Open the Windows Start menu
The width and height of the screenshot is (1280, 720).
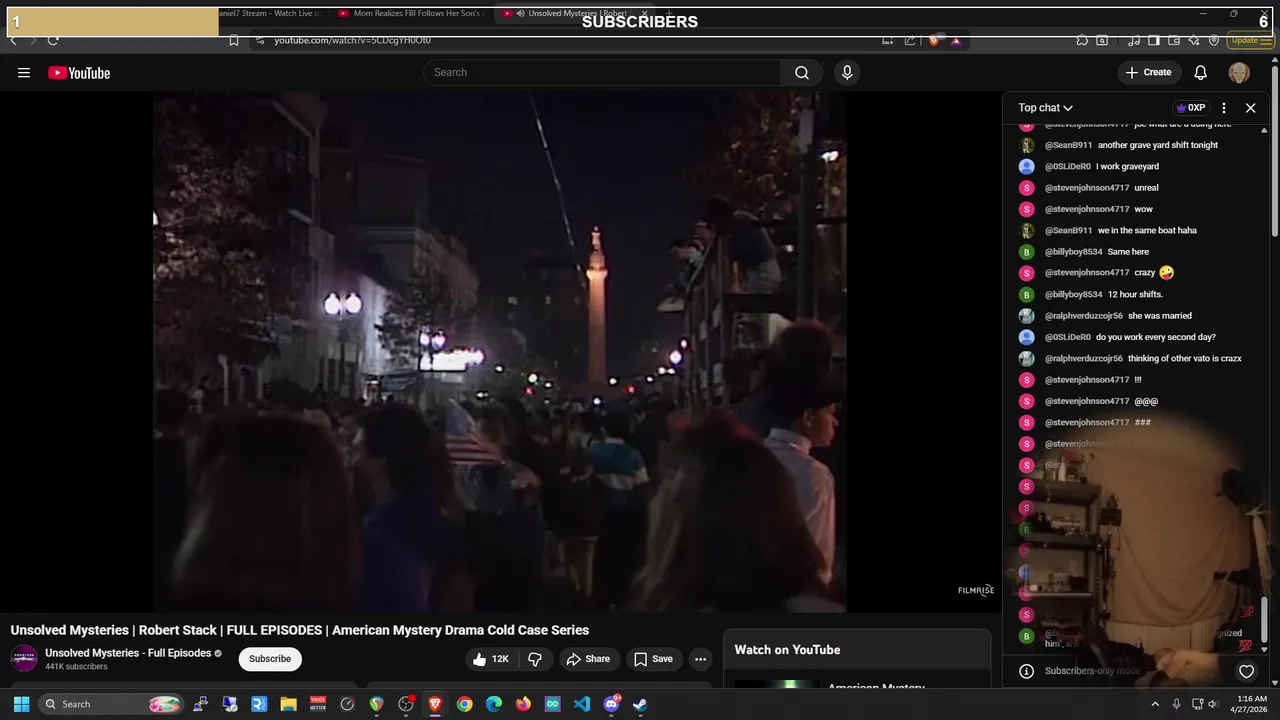pos(21,704)
